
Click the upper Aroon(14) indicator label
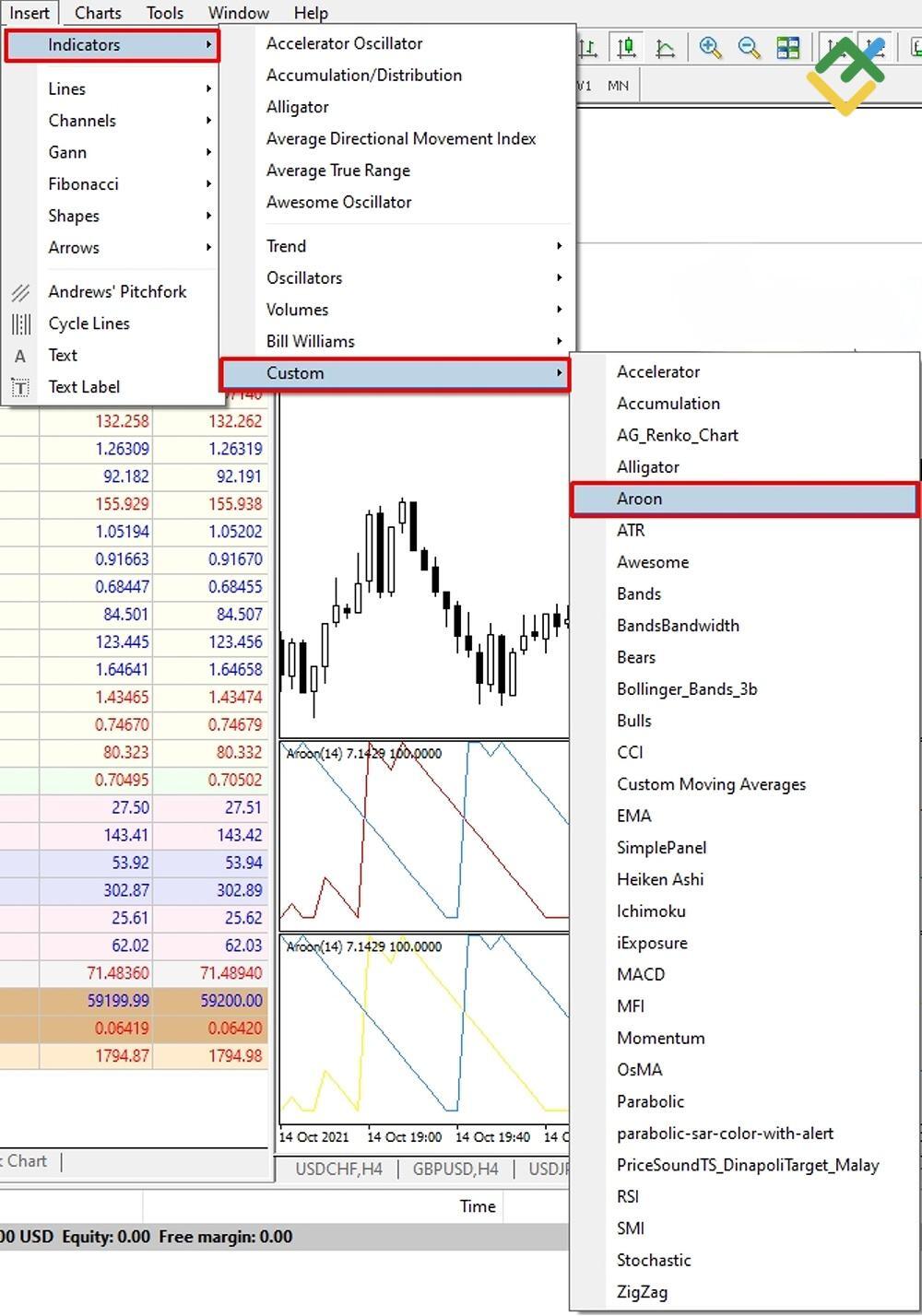(x=363, y=754)
